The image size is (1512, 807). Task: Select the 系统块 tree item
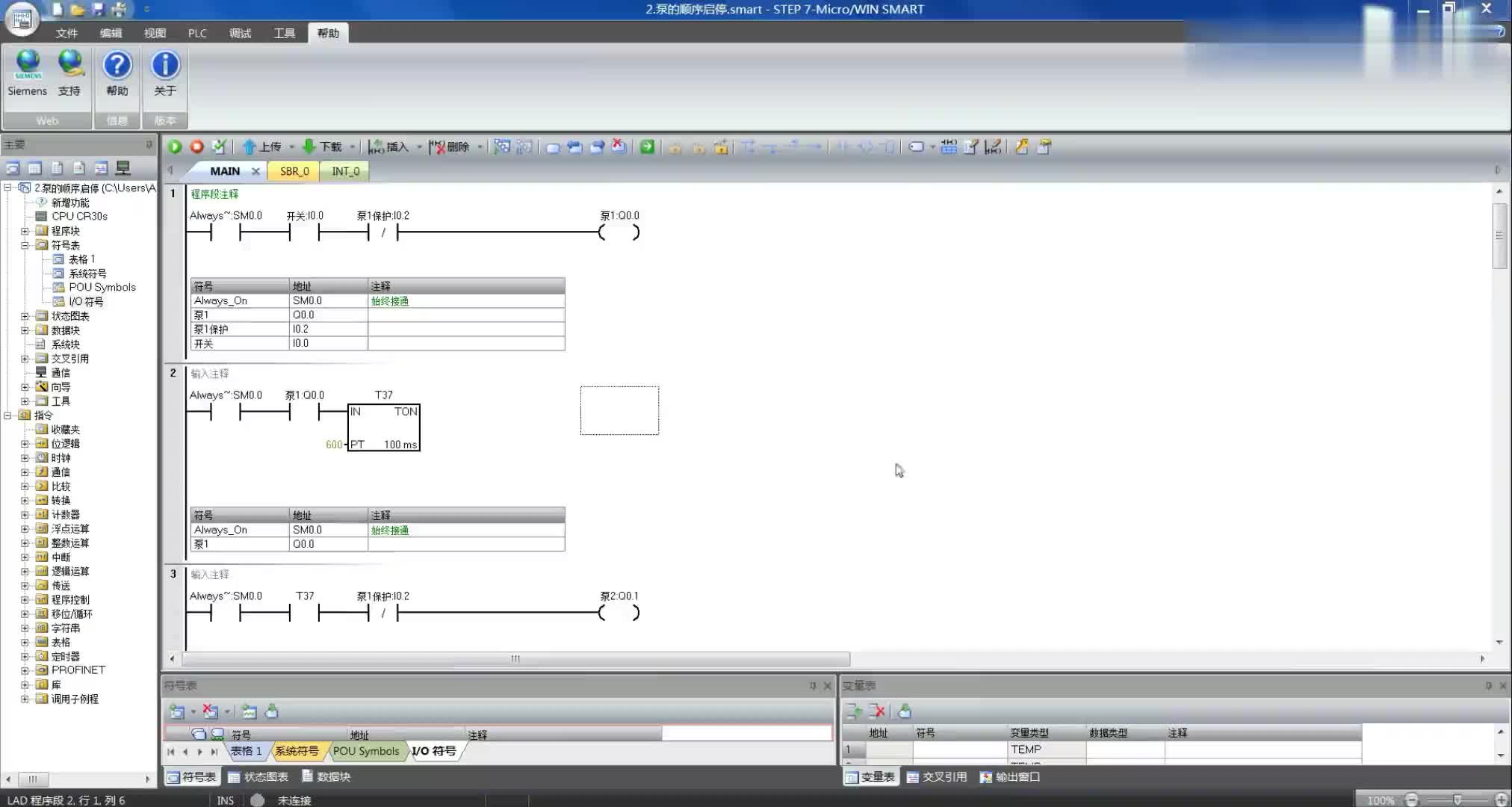[65, 344]
